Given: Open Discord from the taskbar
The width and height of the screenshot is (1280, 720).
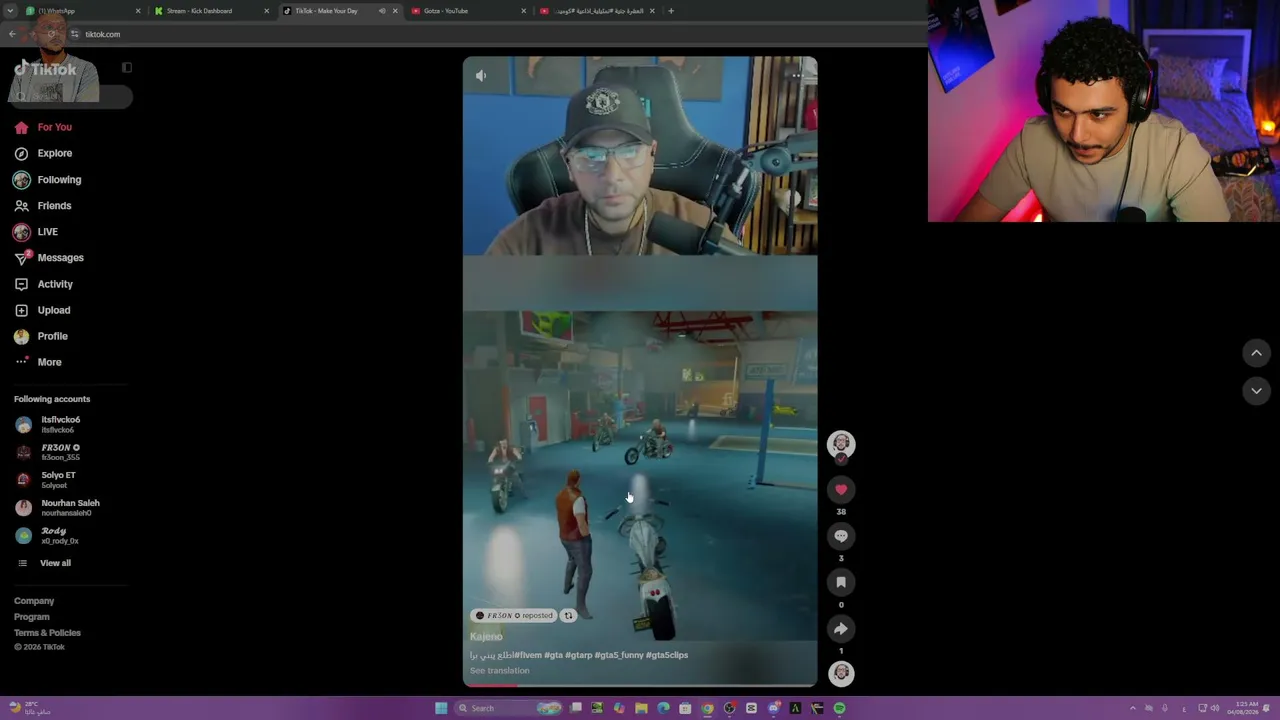Looking at the screenshot, I should point(773,708).
